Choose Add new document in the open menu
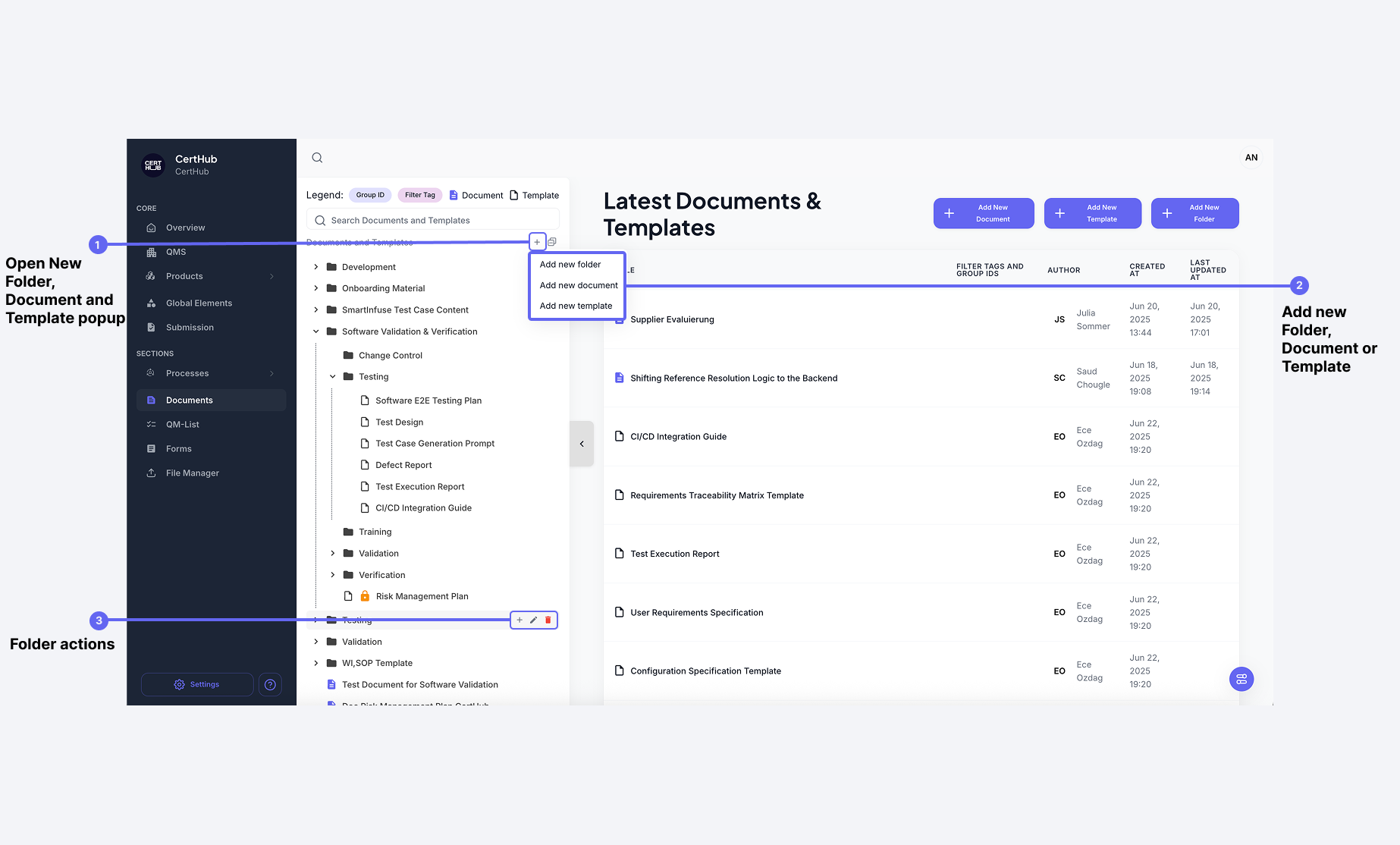This screenshot has height=845, width=1400. click(x=578, y=285)
